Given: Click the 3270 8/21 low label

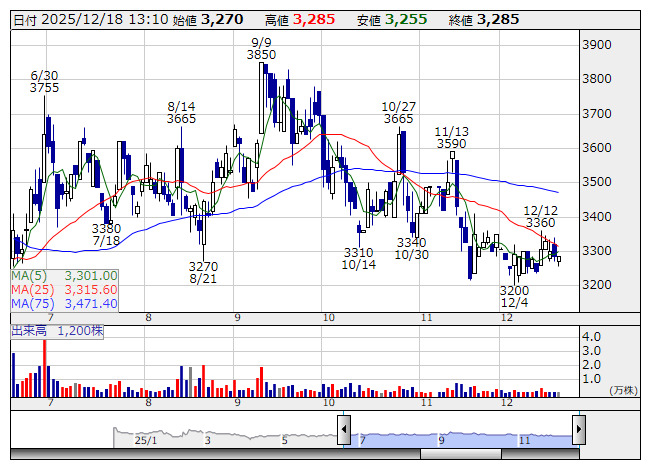Looking at the screenshot, I should pos(203,272).
